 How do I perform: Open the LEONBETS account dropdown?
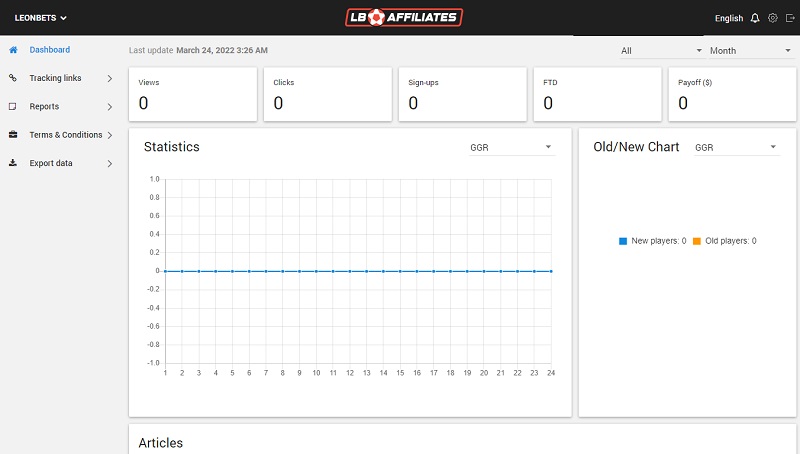pyautogui.click(x=40, y=18)
